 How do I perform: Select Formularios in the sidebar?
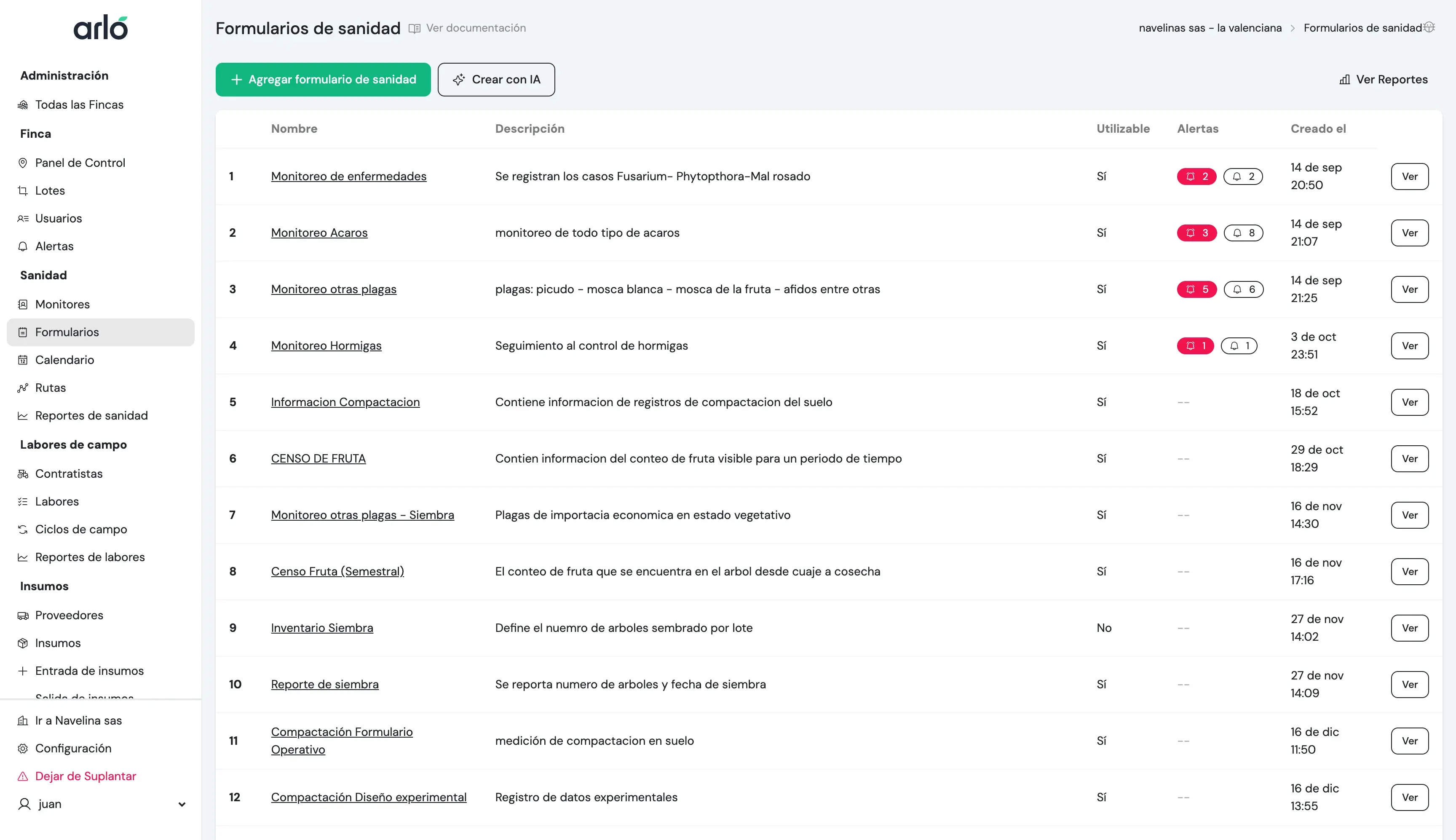click(x=66, y=332)
